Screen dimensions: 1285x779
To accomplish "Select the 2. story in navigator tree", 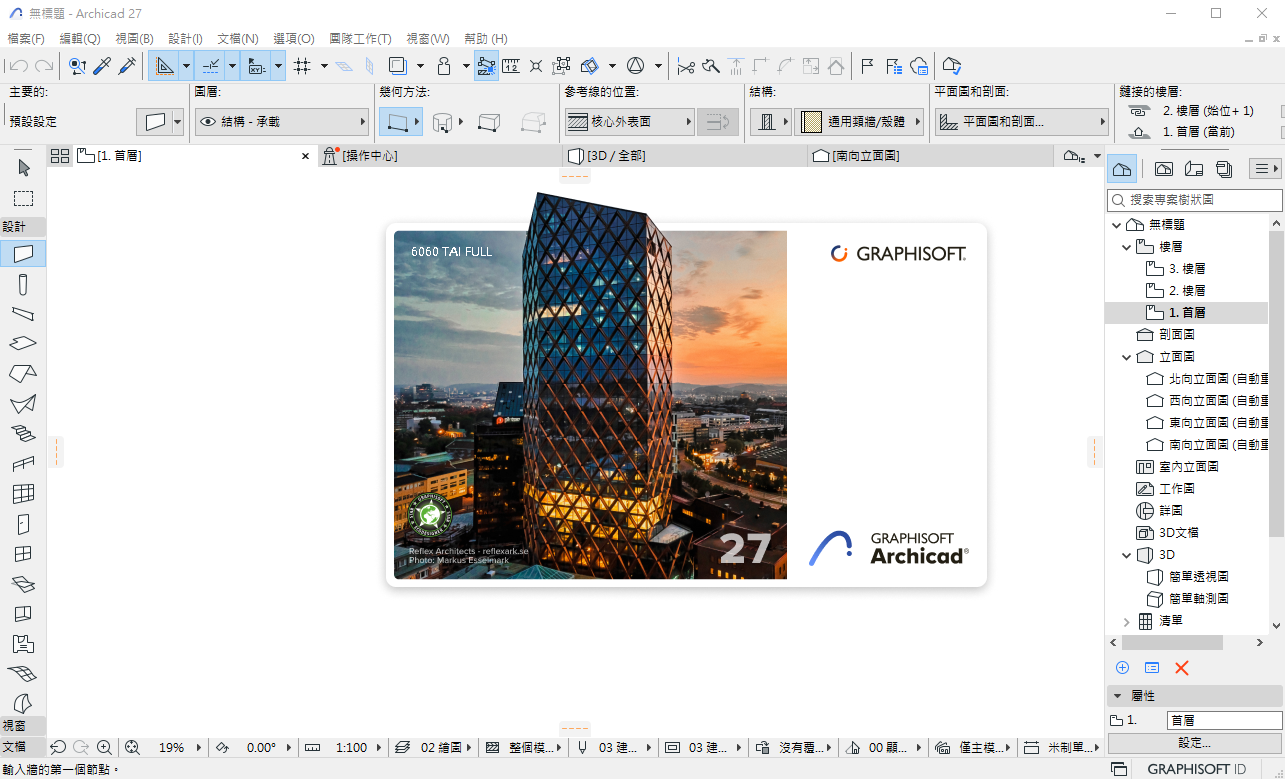I will click(x=1187, y=291).
